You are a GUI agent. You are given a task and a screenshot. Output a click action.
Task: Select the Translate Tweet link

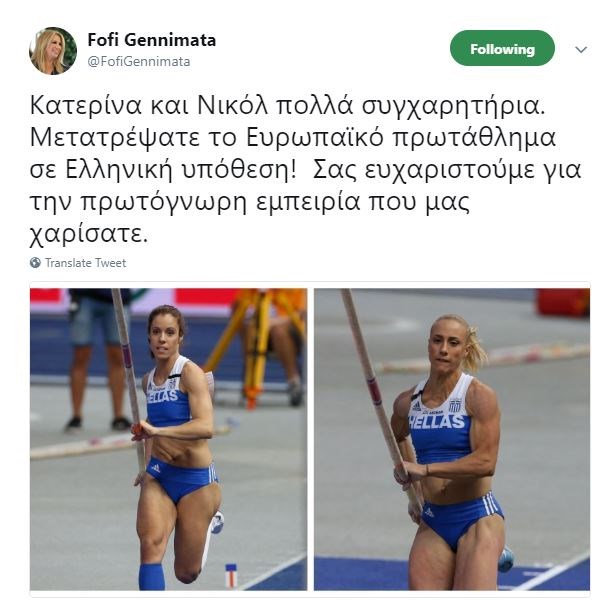coord(86,262)
